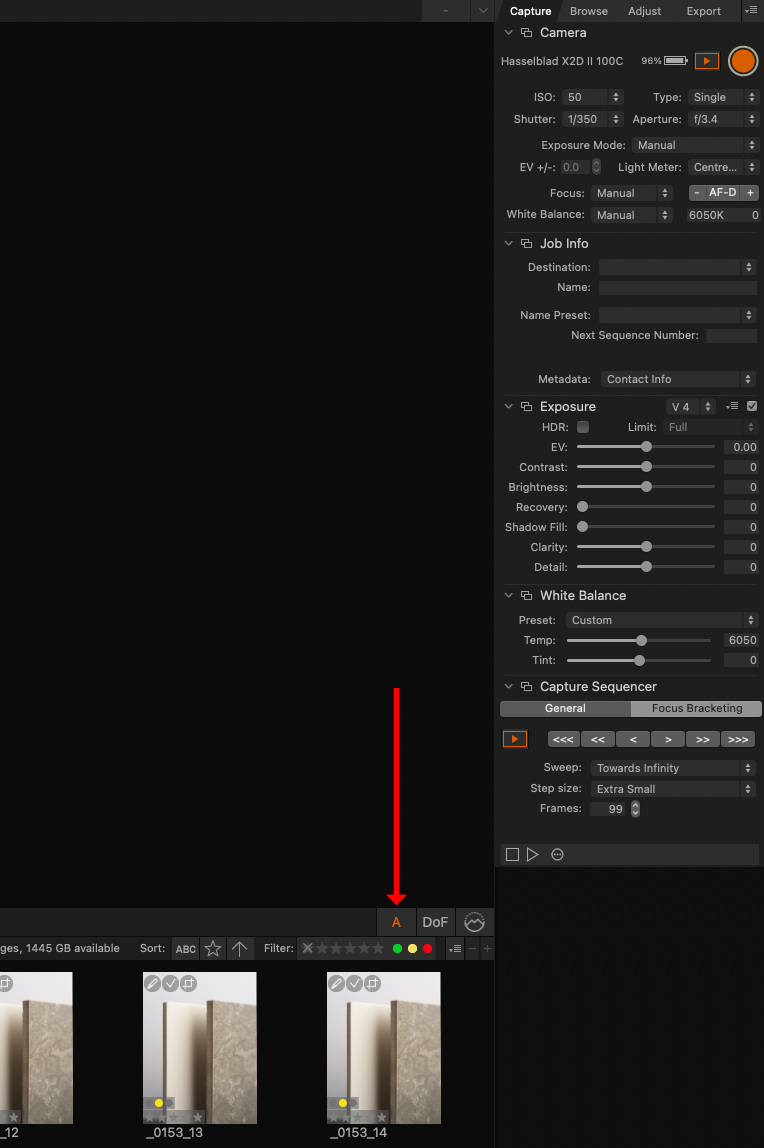Clear the rating filter with the X
The image size is (764, 1148).
click(x=307, y=948)
